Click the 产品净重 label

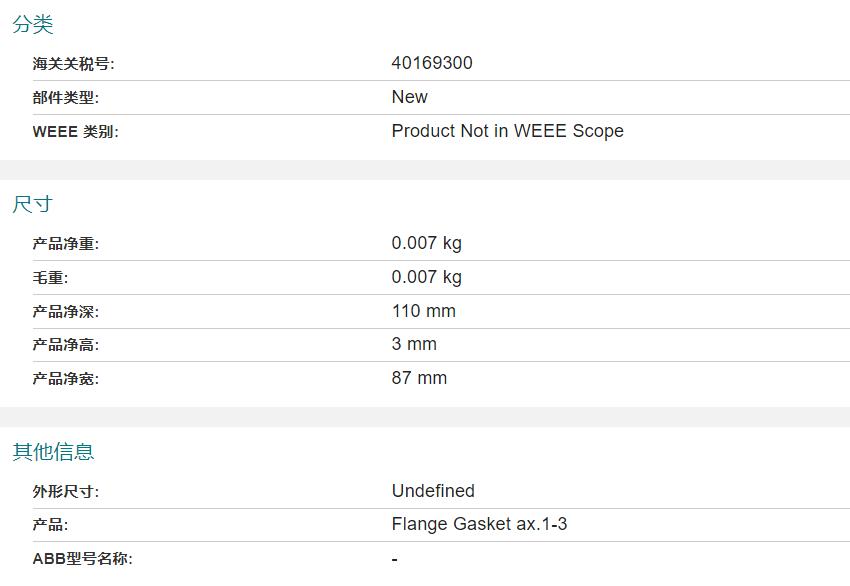(66, 244)
